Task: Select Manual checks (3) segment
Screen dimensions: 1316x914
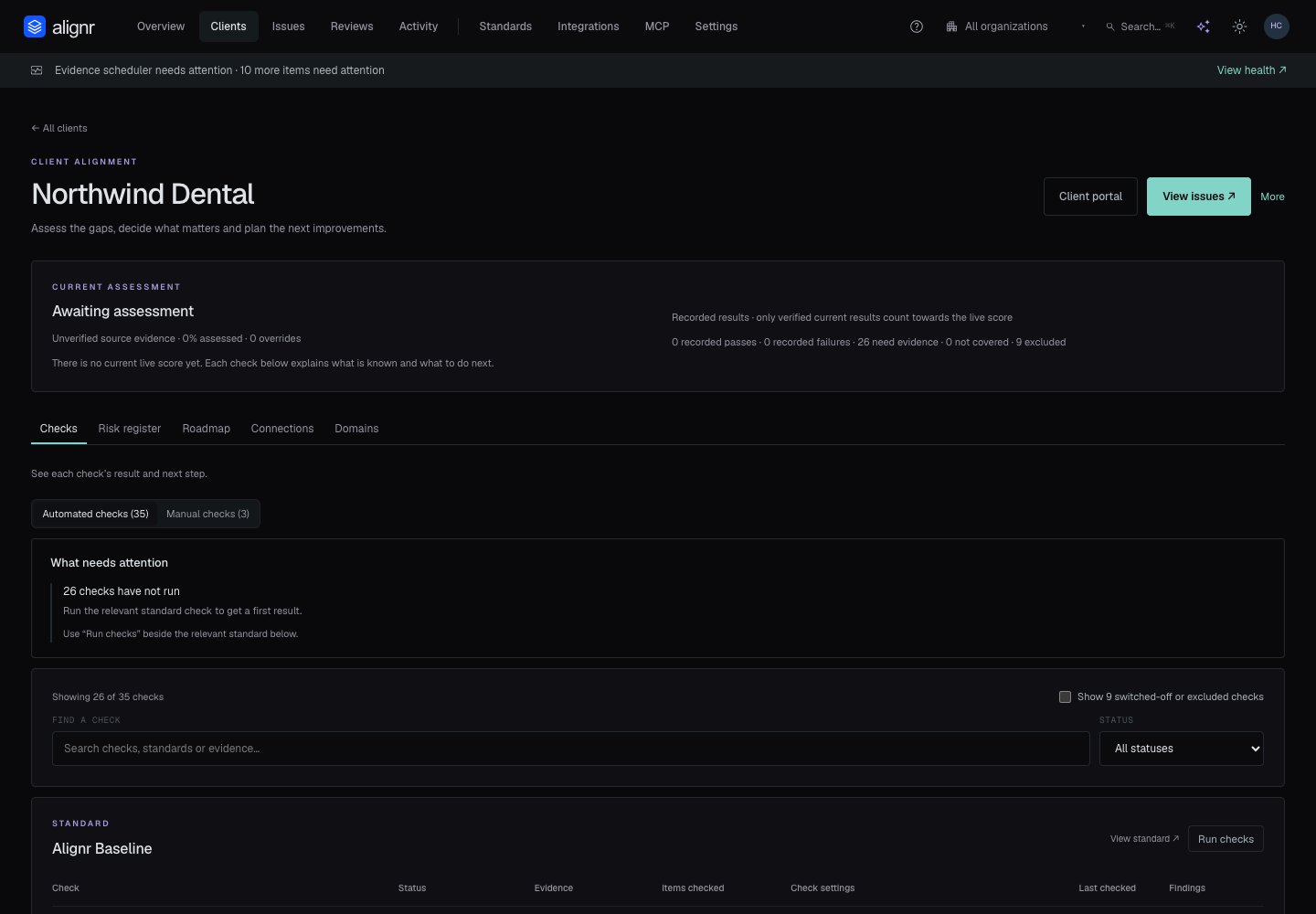Action: coord(207,514)
